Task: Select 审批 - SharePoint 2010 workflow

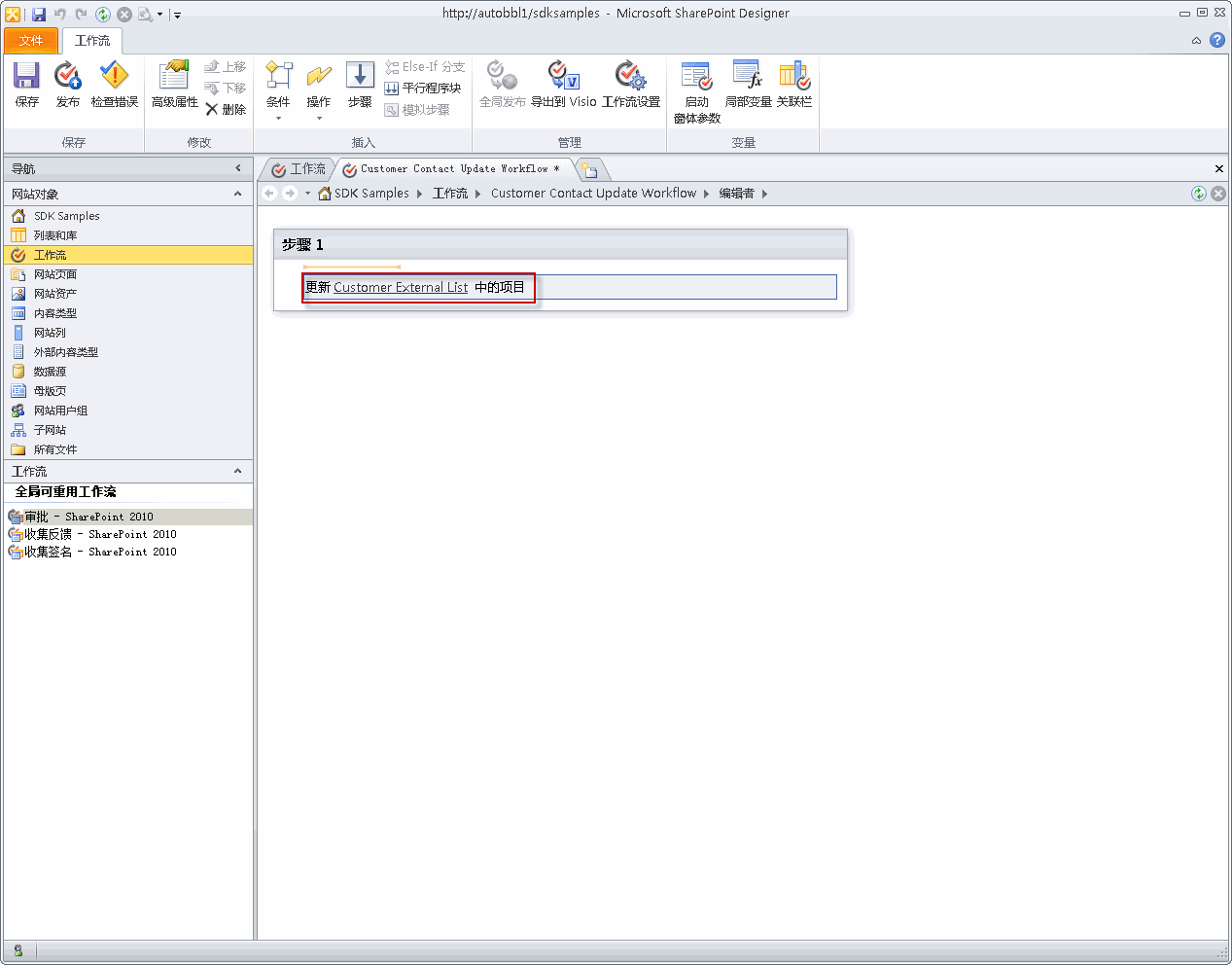Action: (x=128, y=517)
